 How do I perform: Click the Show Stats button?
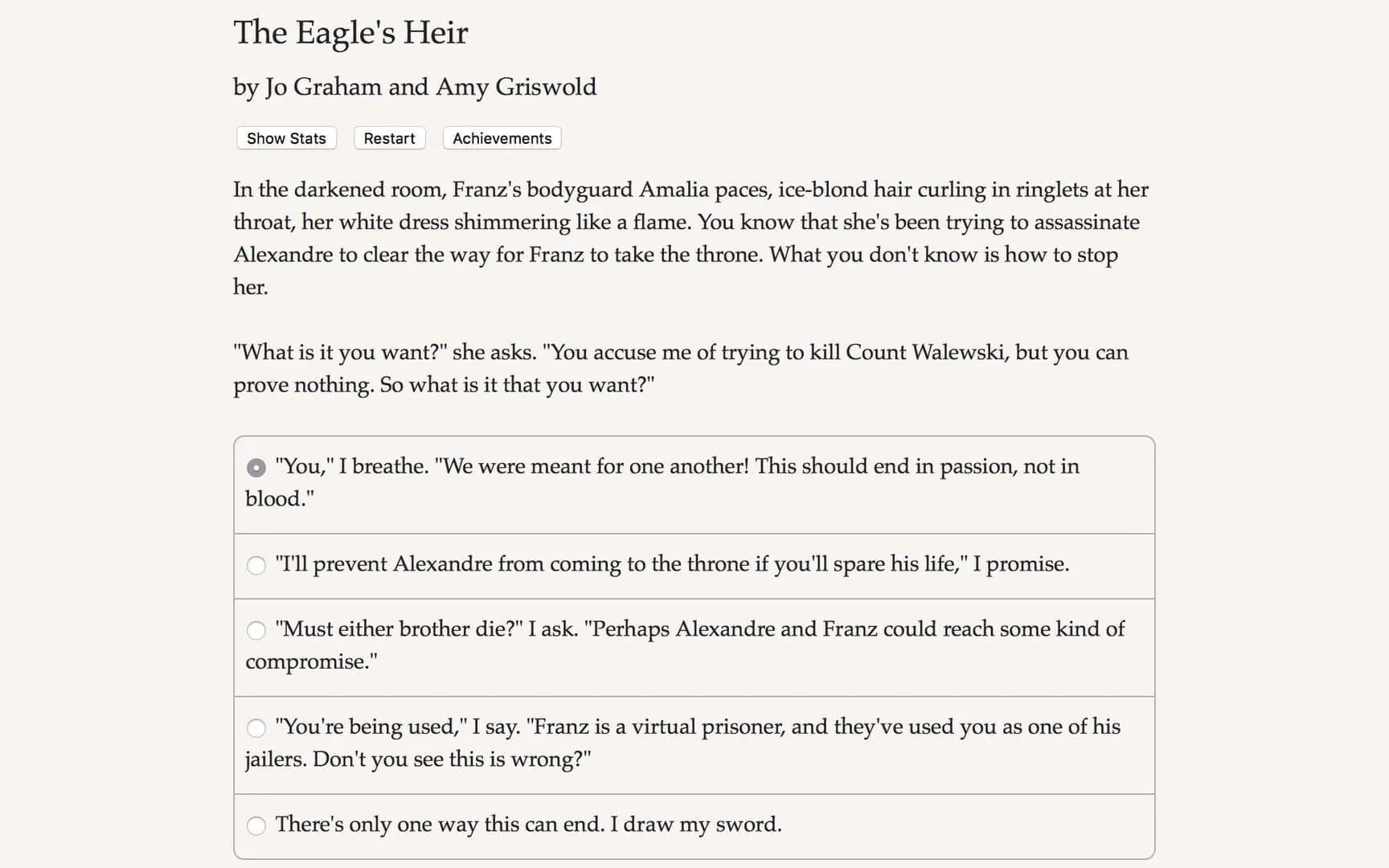pos(285,138)
